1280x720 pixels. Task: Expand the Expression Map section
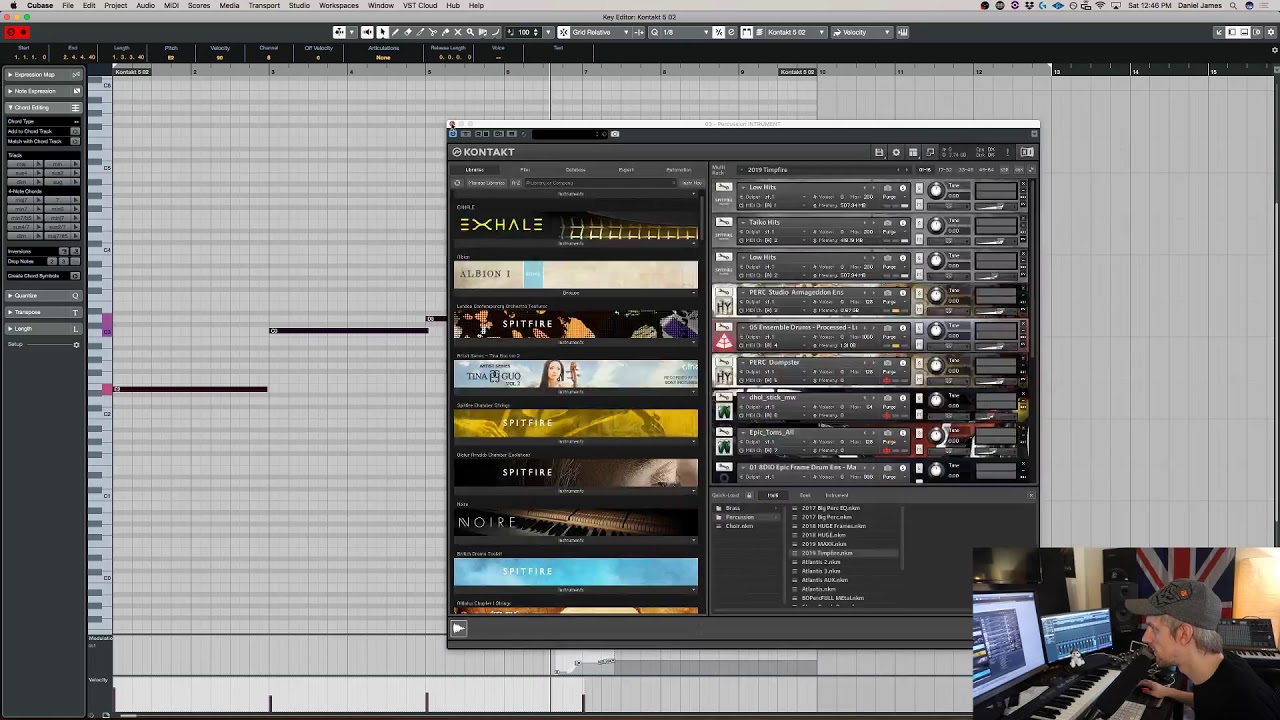44,75
